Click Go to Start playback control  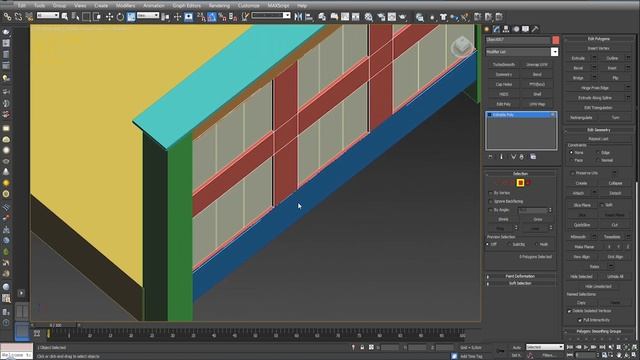570,347
